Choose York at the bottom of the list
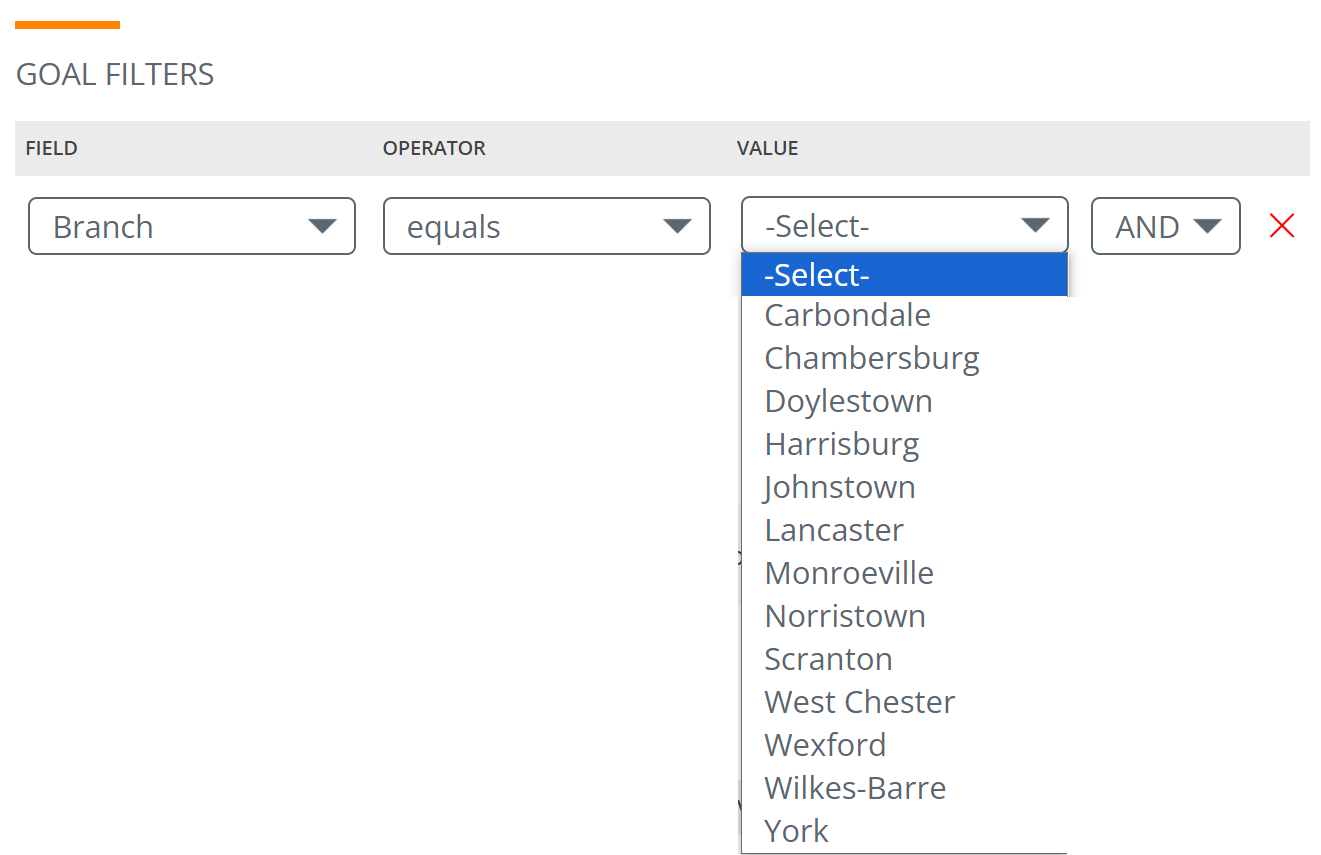Image resolution: width=1321 pixels, height=855 pixels. point(905,831)
